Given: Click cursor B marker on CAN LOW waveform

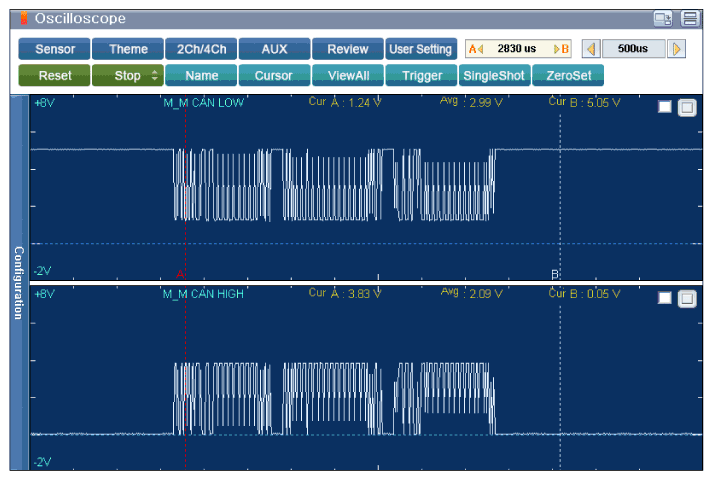Looking at the screenshot, I should pos(556,274).
